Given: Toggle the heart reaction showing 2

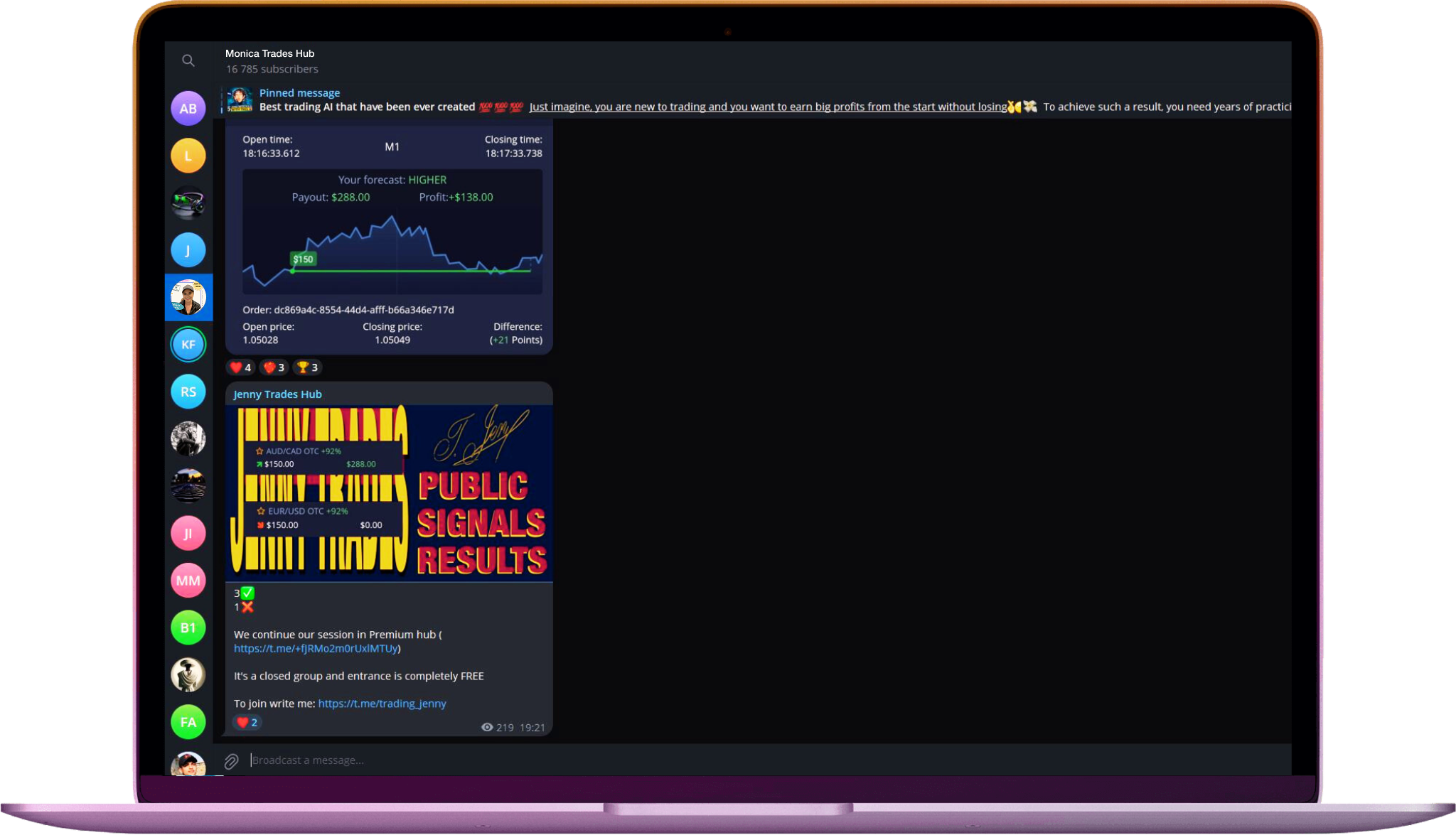Looking at the screenshot, I should click(247, 723).
